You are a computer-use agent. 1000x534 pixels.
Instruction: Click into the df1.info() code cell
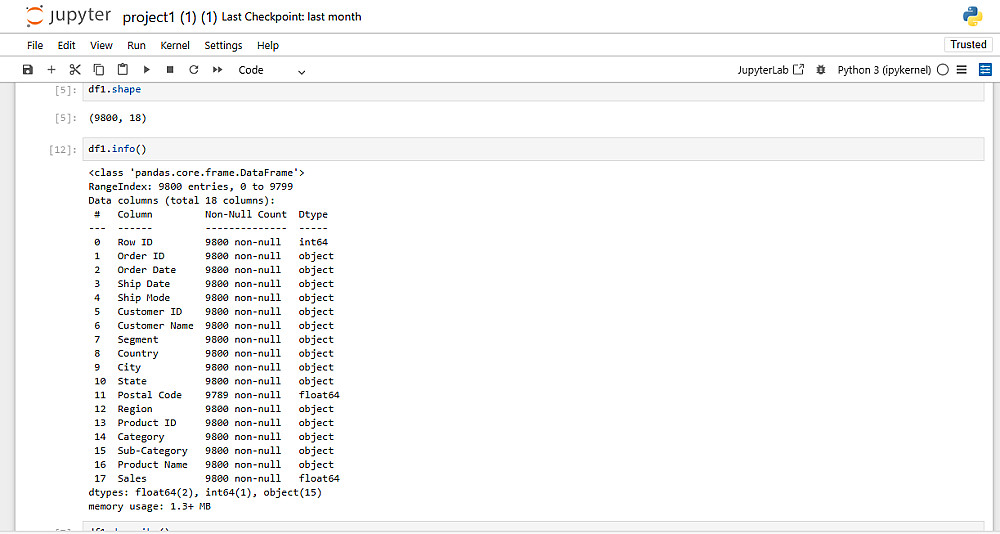[533, 149]
